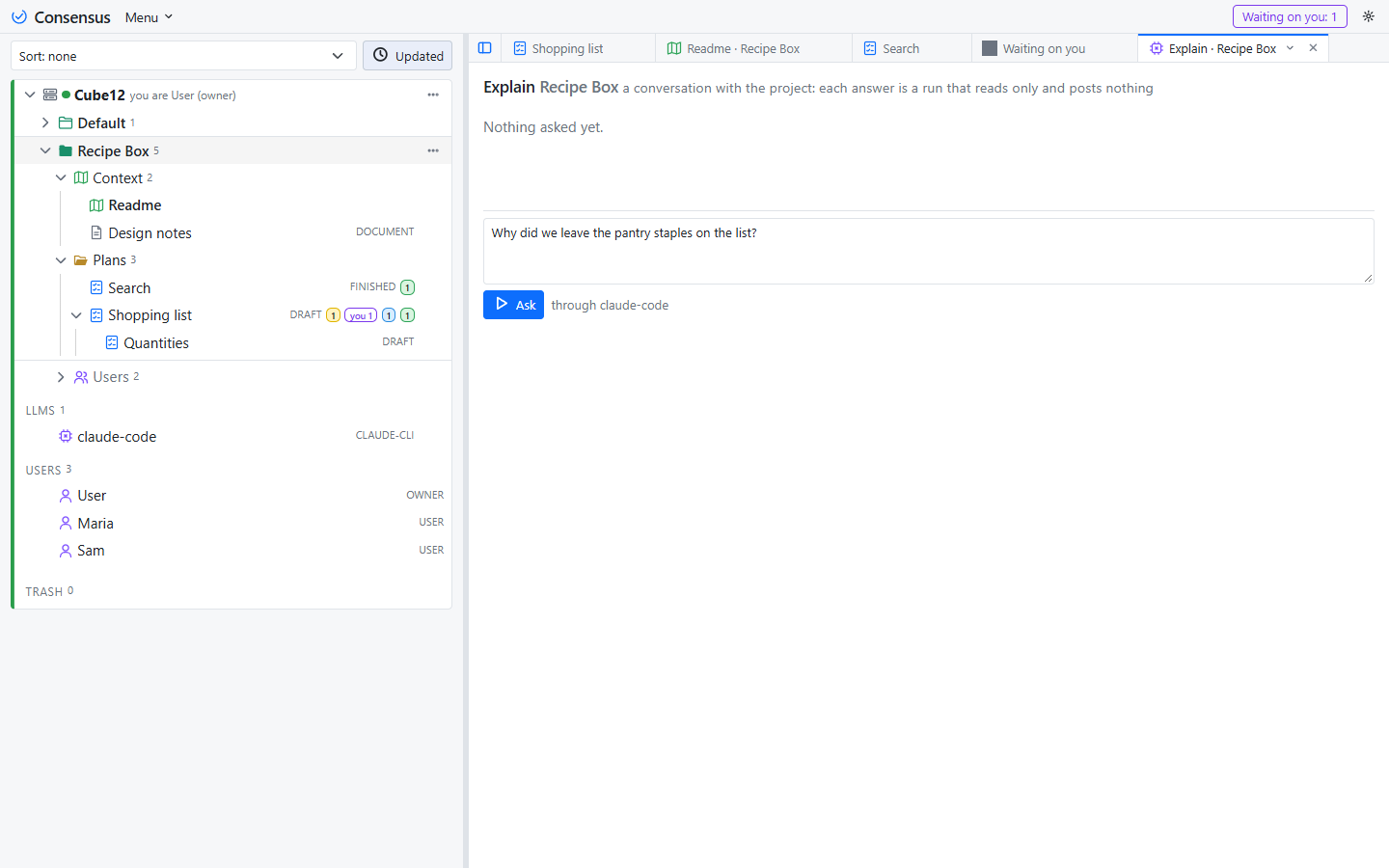Click the Ask button
The image size is (1389, 868).
[x=513, y=305]
